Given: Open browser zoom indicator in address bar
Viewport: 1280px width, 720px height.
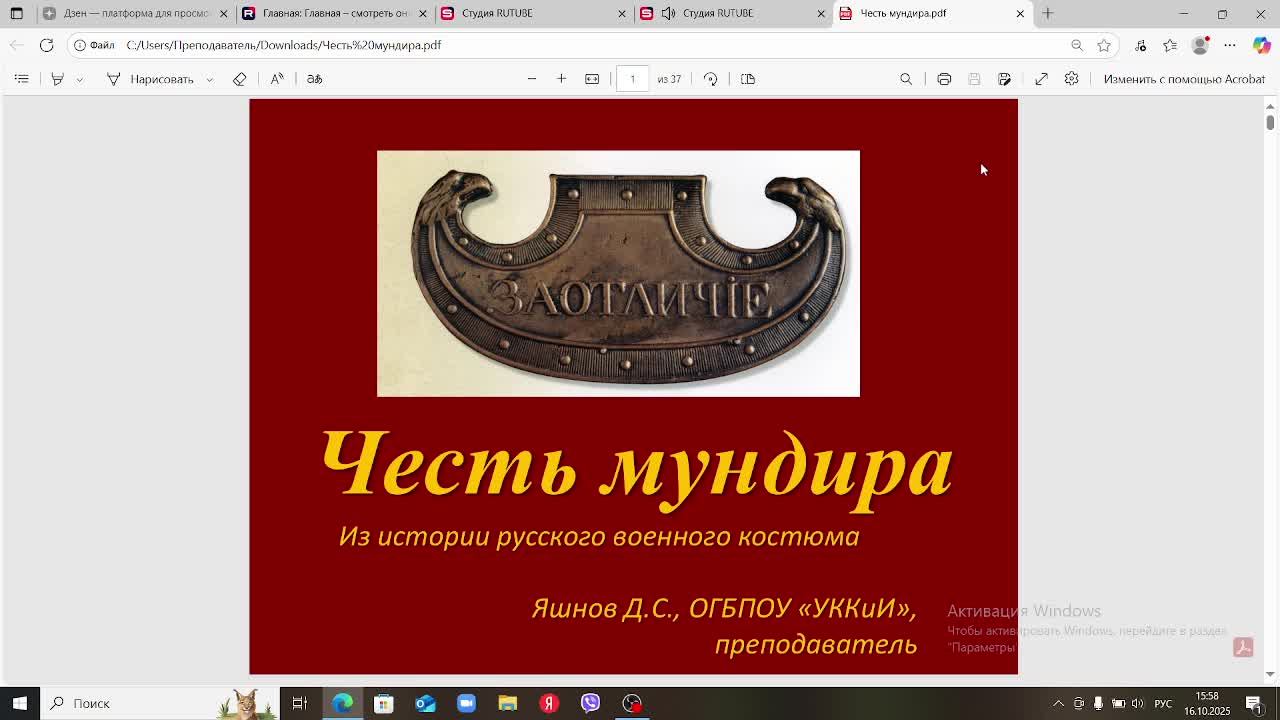Looking at the screenshot, I should [x=1077, y=45].
